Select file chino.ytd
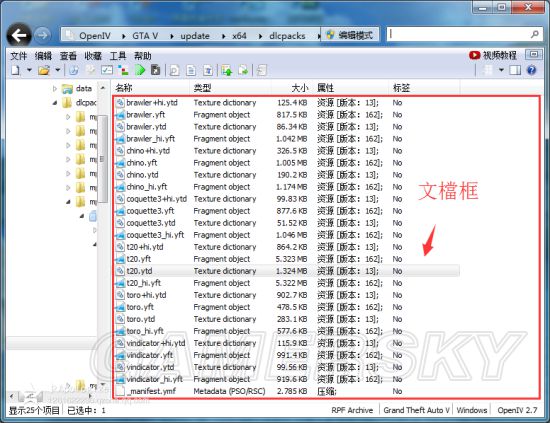Viewport: 550px width, 423px height. point(142,175)
